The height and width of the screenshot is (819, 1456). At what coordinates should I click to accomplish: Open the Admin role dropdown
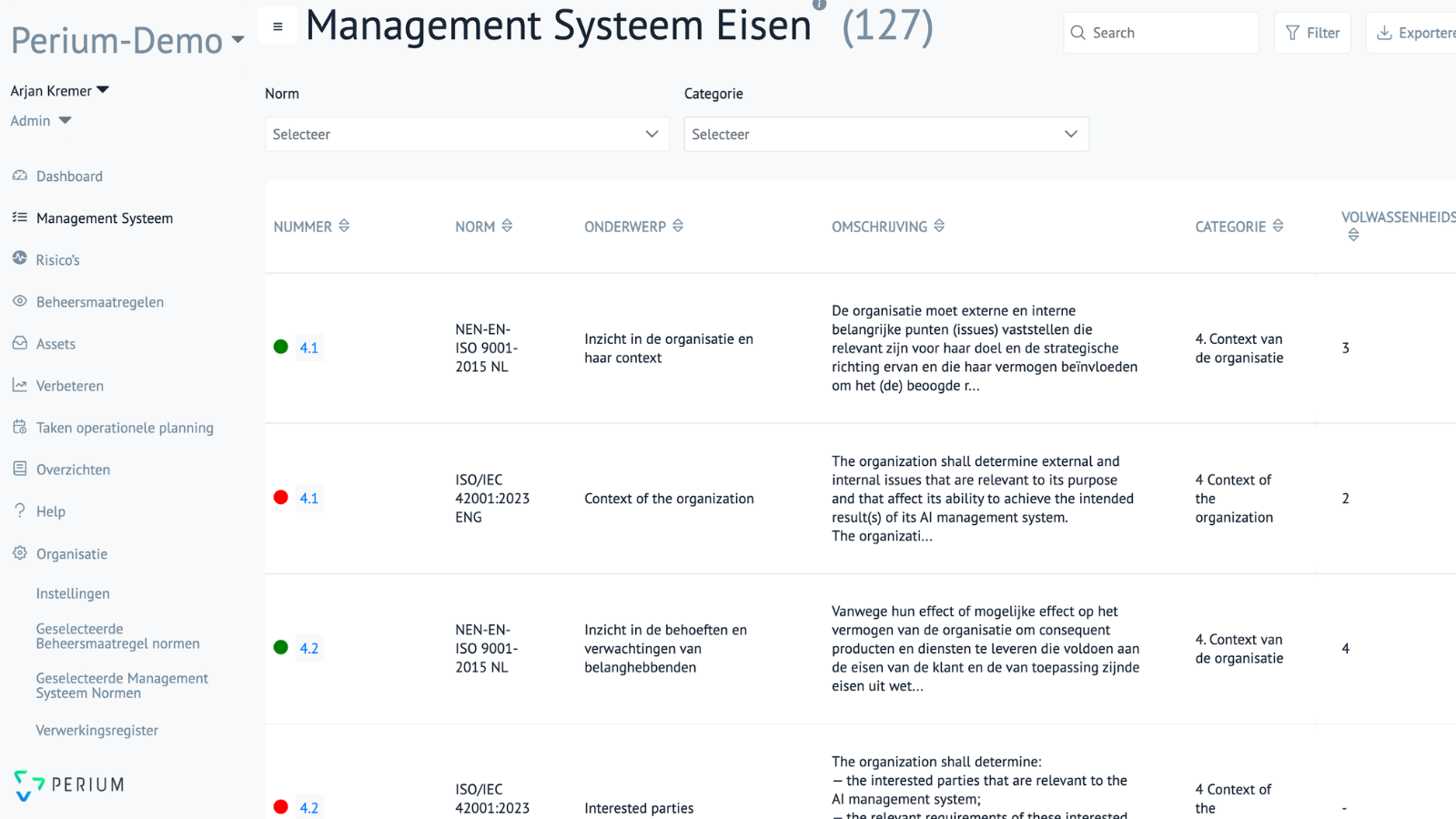(41, 120)
